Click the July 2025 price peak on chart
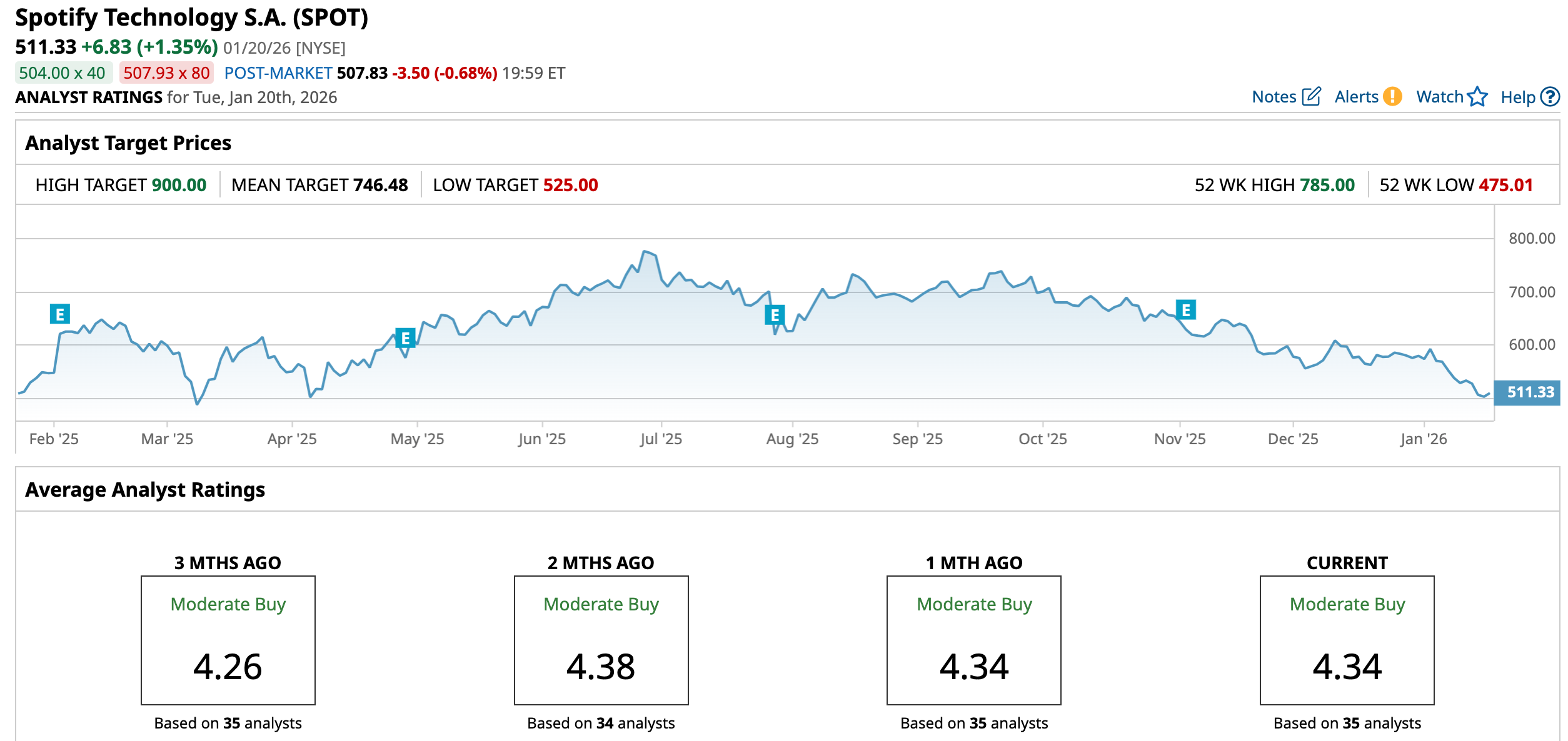Screen dimensions: 1568x741 (644, 252)
